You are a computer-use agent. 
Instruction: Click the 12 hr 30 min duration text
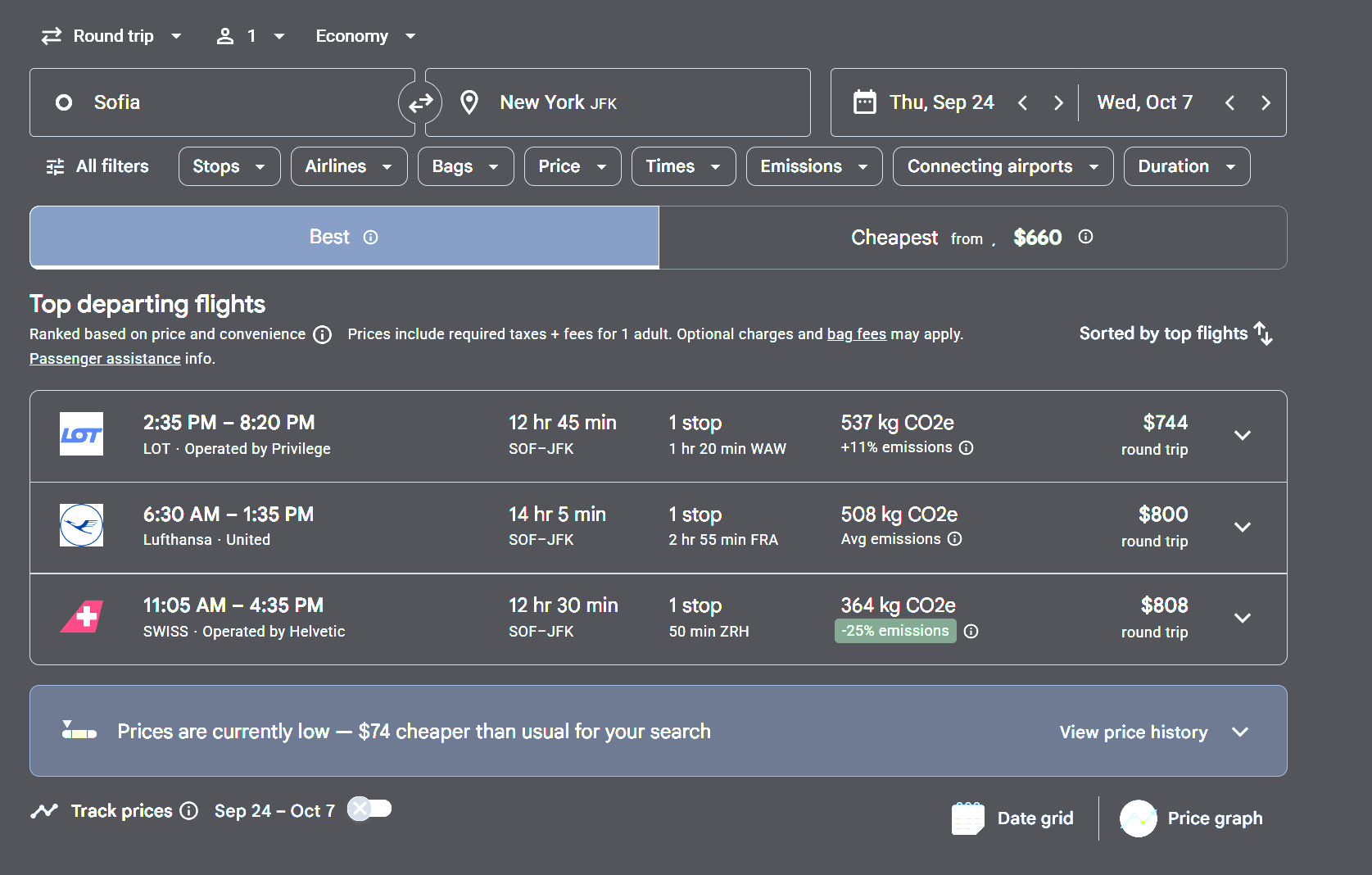point(564,605)
